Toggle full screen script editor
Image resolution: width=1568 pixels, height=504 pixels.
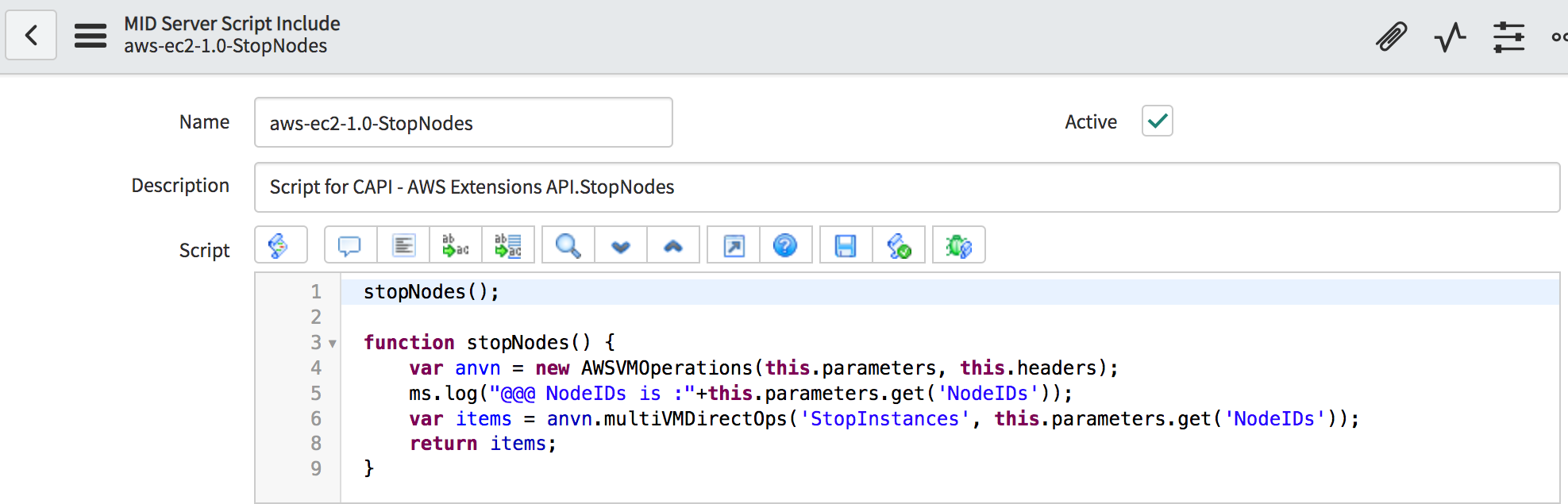(x=734, y=245)
